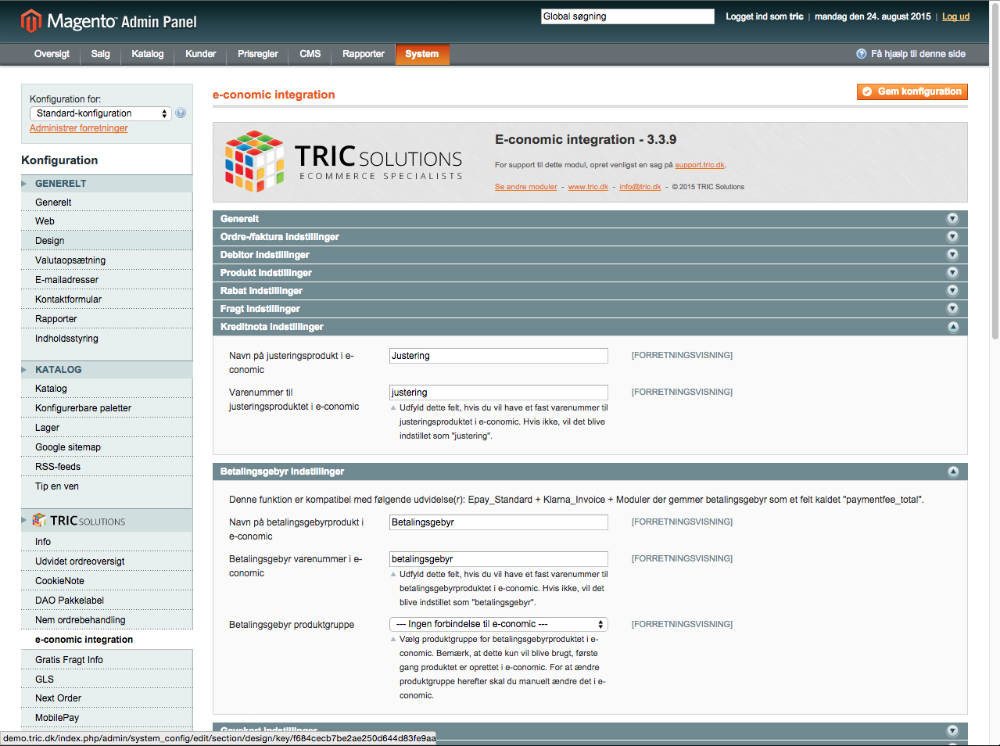Click the Global søgning search field

[x=627, y=15]
